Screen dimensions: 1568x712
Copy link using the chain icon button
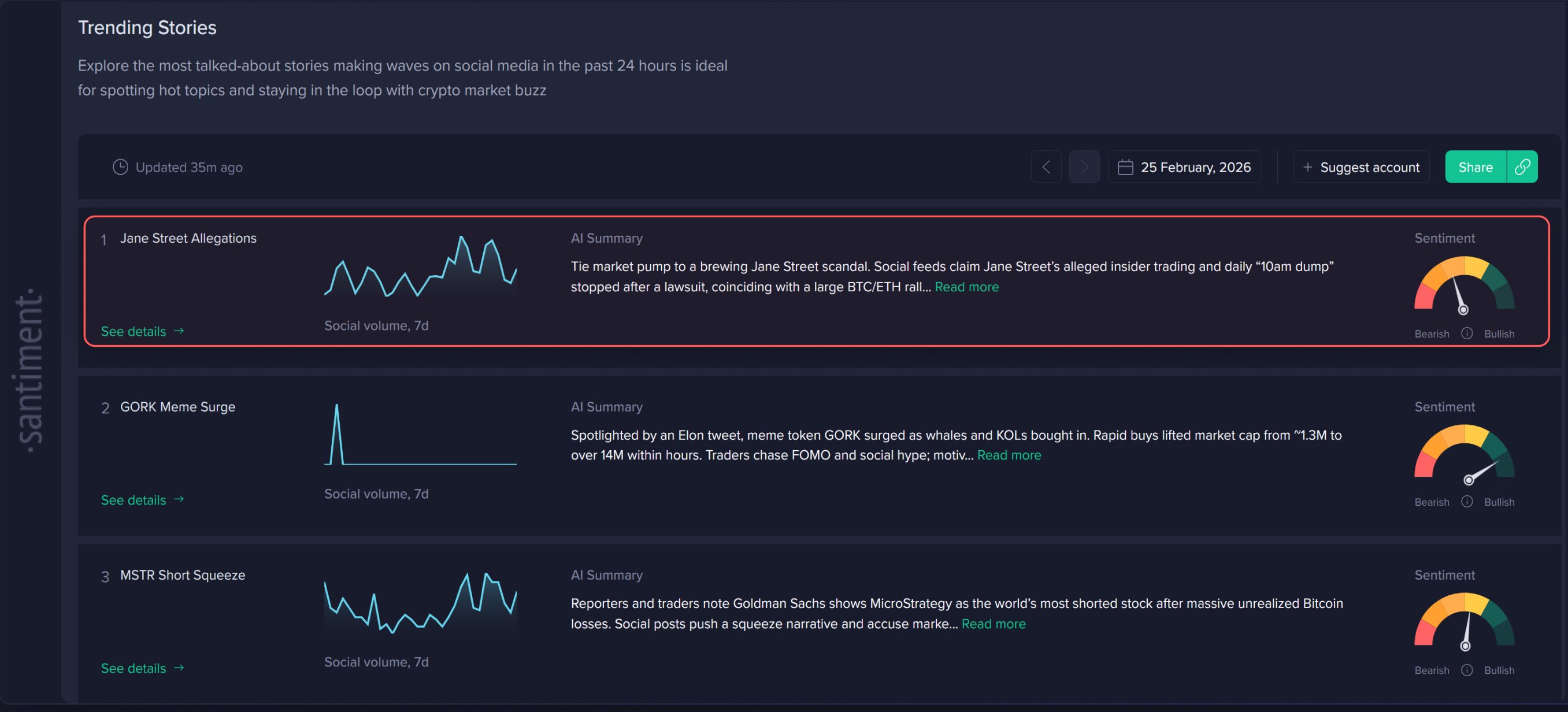(1522, 167)
